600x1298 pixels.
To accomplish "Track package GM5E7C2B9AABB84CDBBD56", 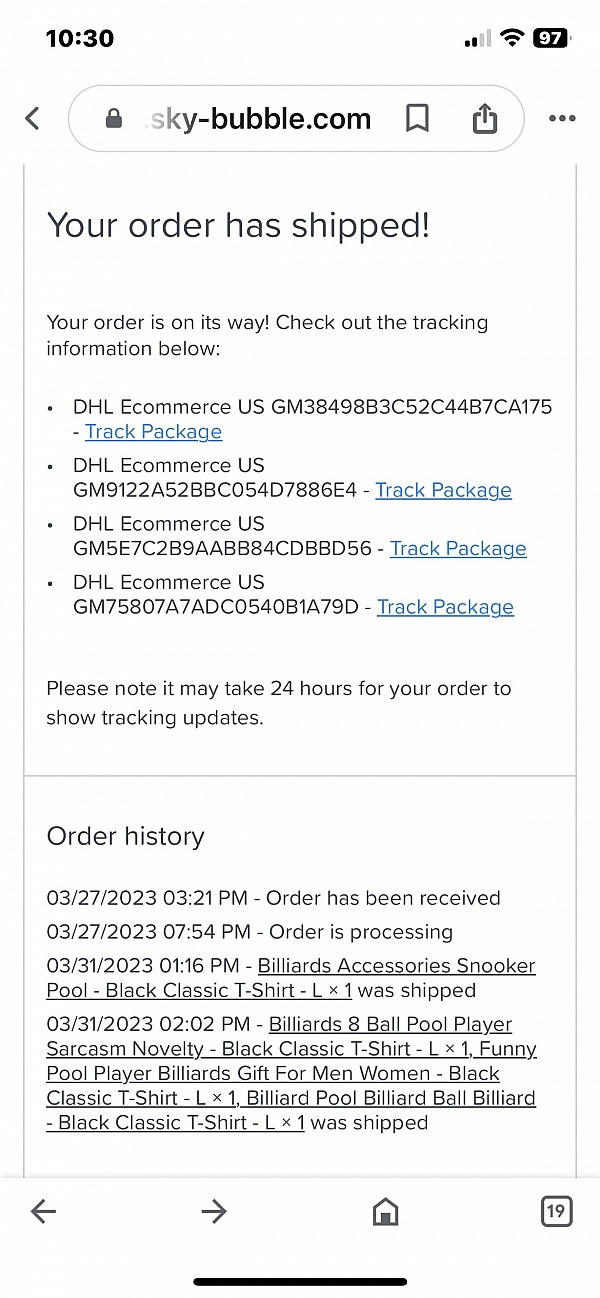I will pos(458,548).
